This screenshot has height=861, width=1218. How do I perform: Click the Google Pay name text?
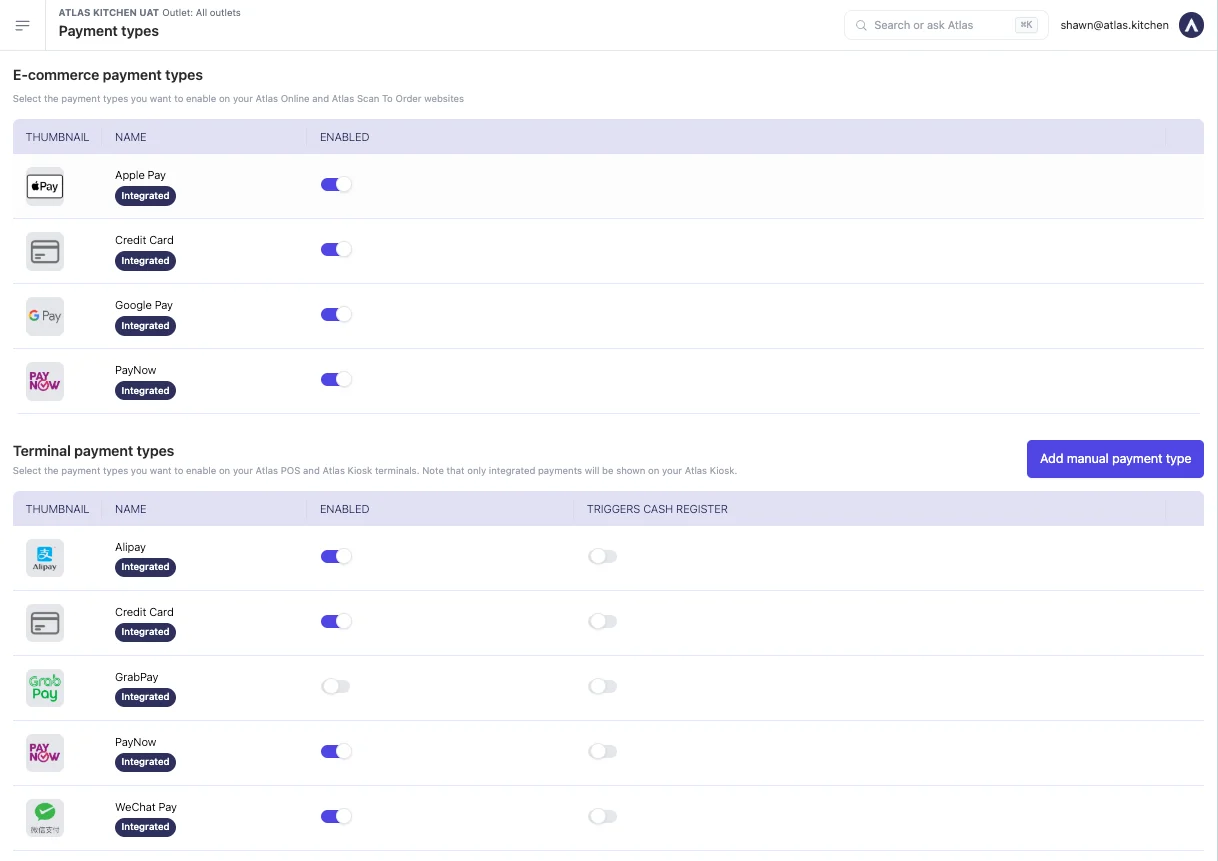144,305
